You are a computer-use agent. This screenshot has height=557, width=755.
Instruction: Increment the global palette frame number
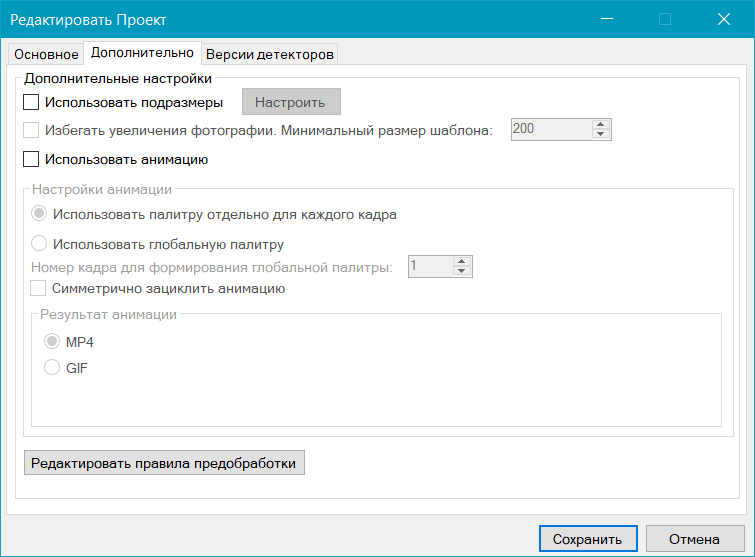(x=461, y=261)
